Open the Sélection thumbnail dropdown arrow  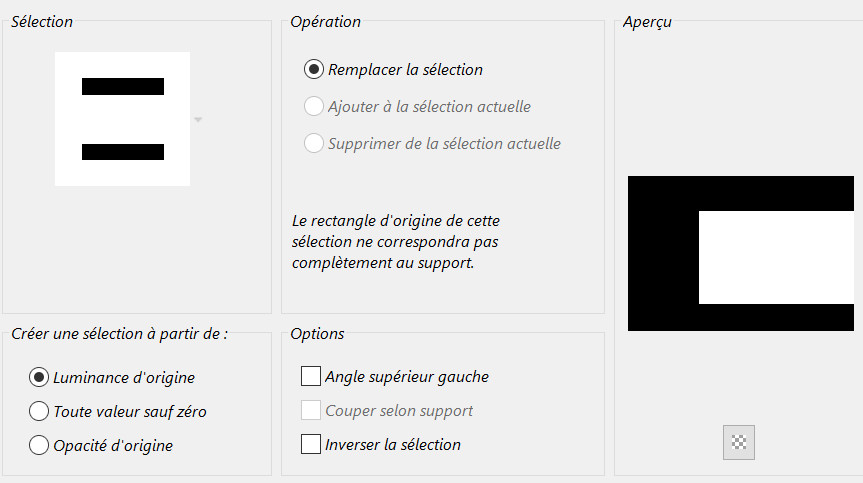pyautogui.click(x=198, y=120)
